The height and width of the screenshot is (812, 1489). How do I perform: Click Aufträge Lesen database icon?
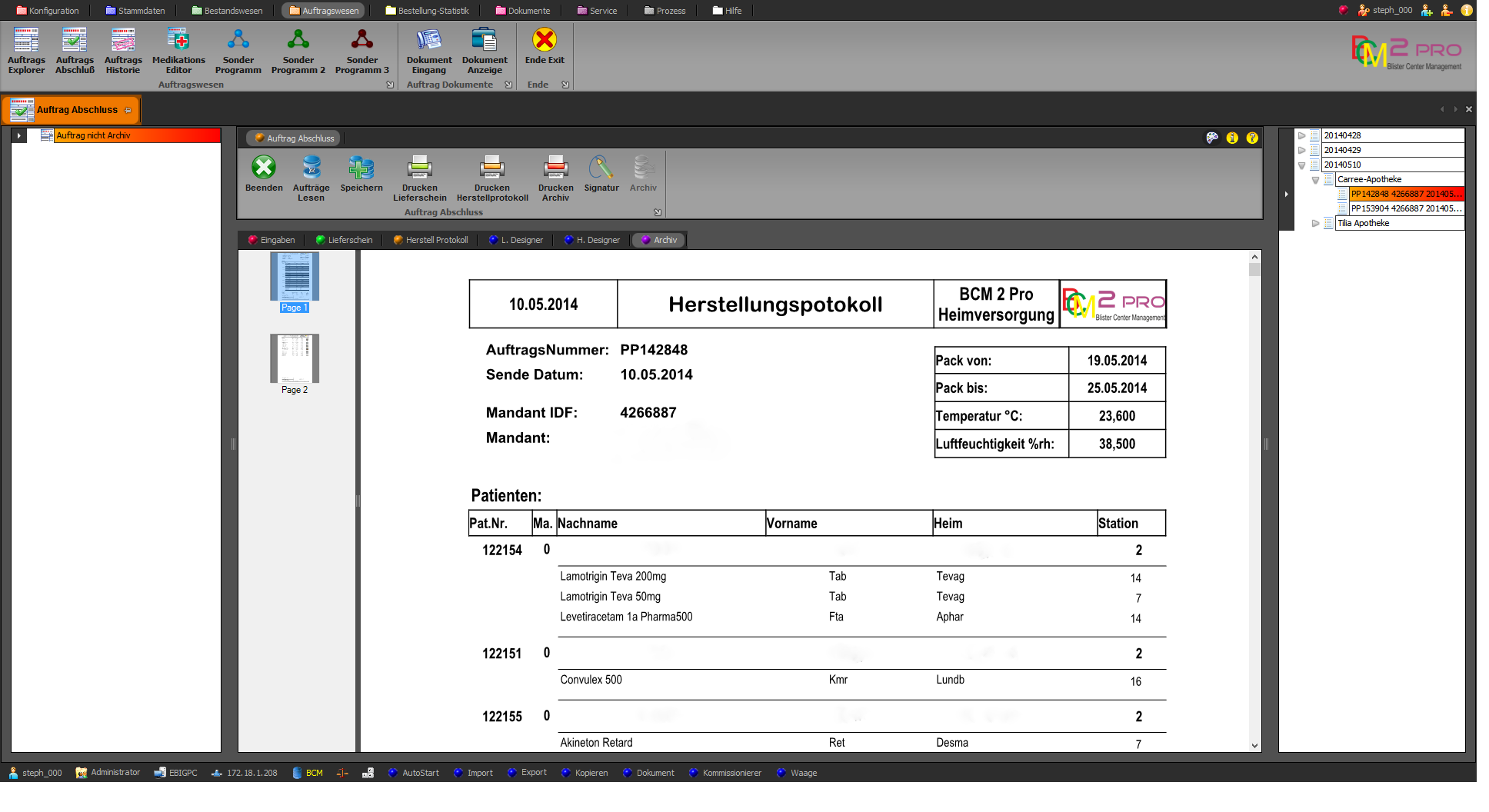(311, 168)
